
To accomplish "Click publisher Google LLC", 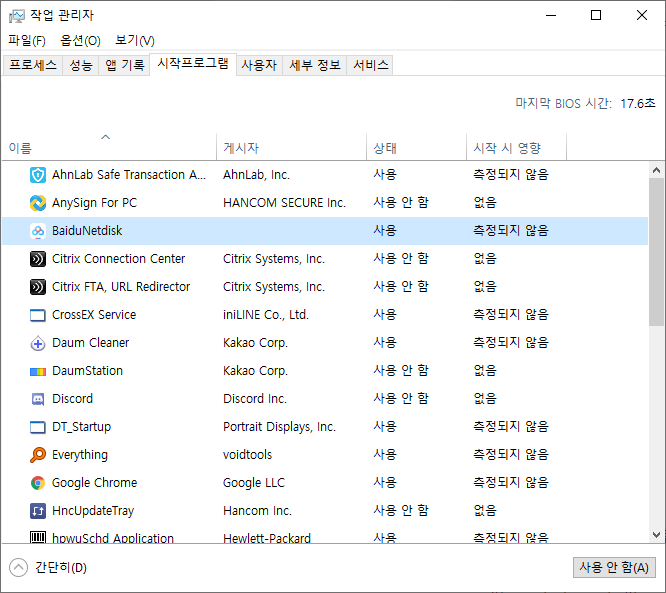I will click(x=254, y=483).
